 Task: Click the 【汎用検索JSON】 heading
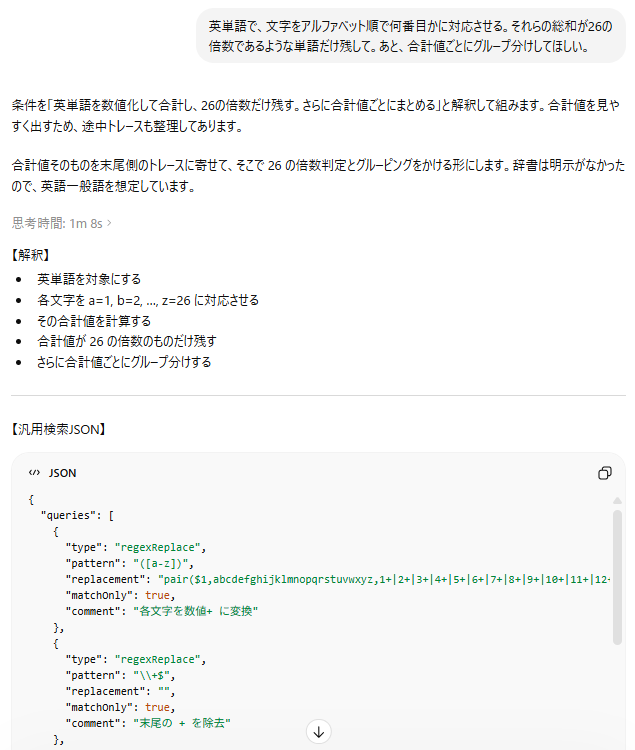pyautogui.click(x=59, y=430)
